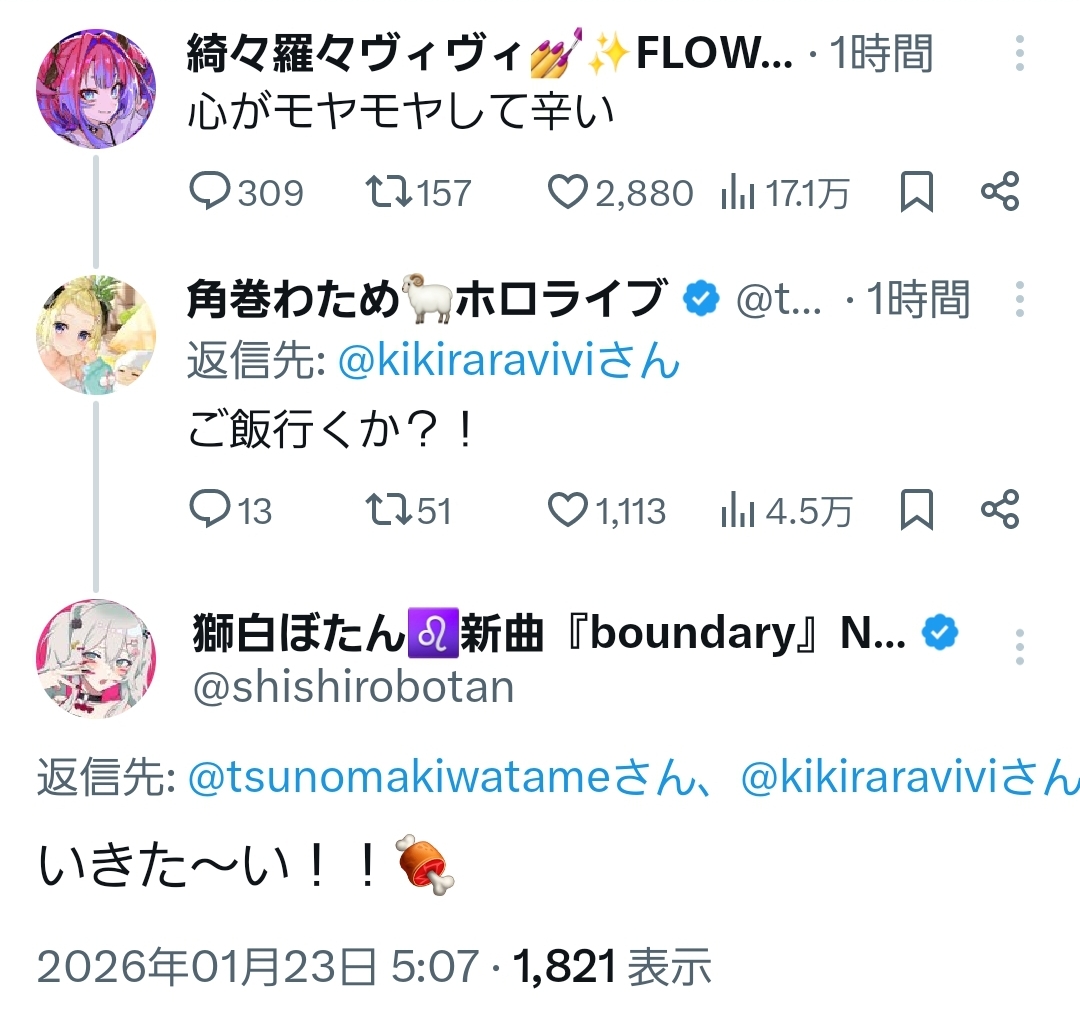This screenshot has width=1080, height=1015.
Task: View analytics showing 4.5万 views
Action: (x=737, y=510)
